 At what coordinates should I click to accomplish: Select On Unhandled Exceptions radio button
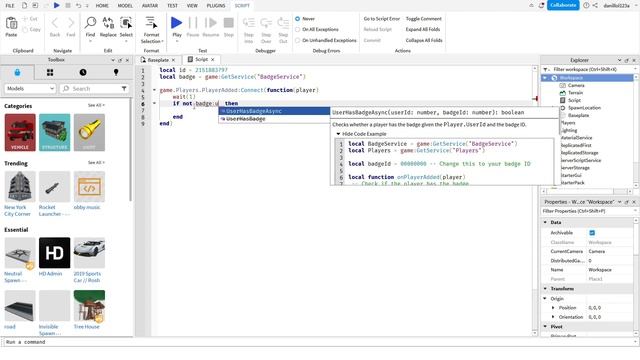[x=298, y=40]
